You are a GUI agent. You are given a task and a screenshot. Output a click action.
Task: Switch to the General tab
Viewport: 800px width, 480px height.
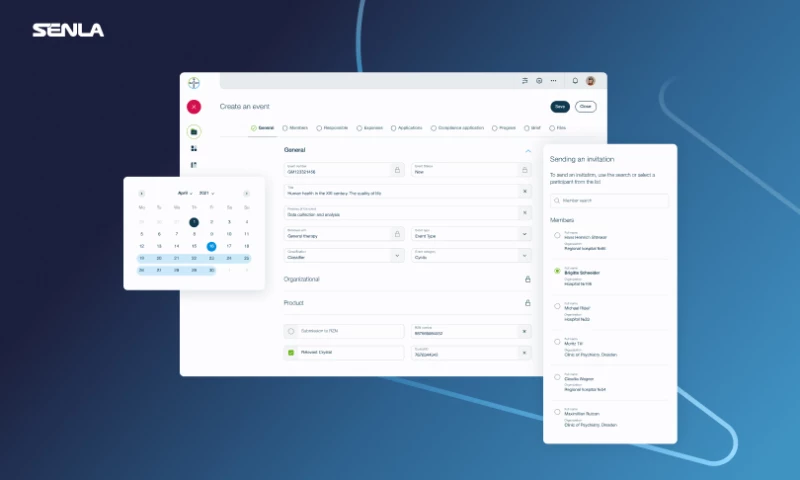262,128
